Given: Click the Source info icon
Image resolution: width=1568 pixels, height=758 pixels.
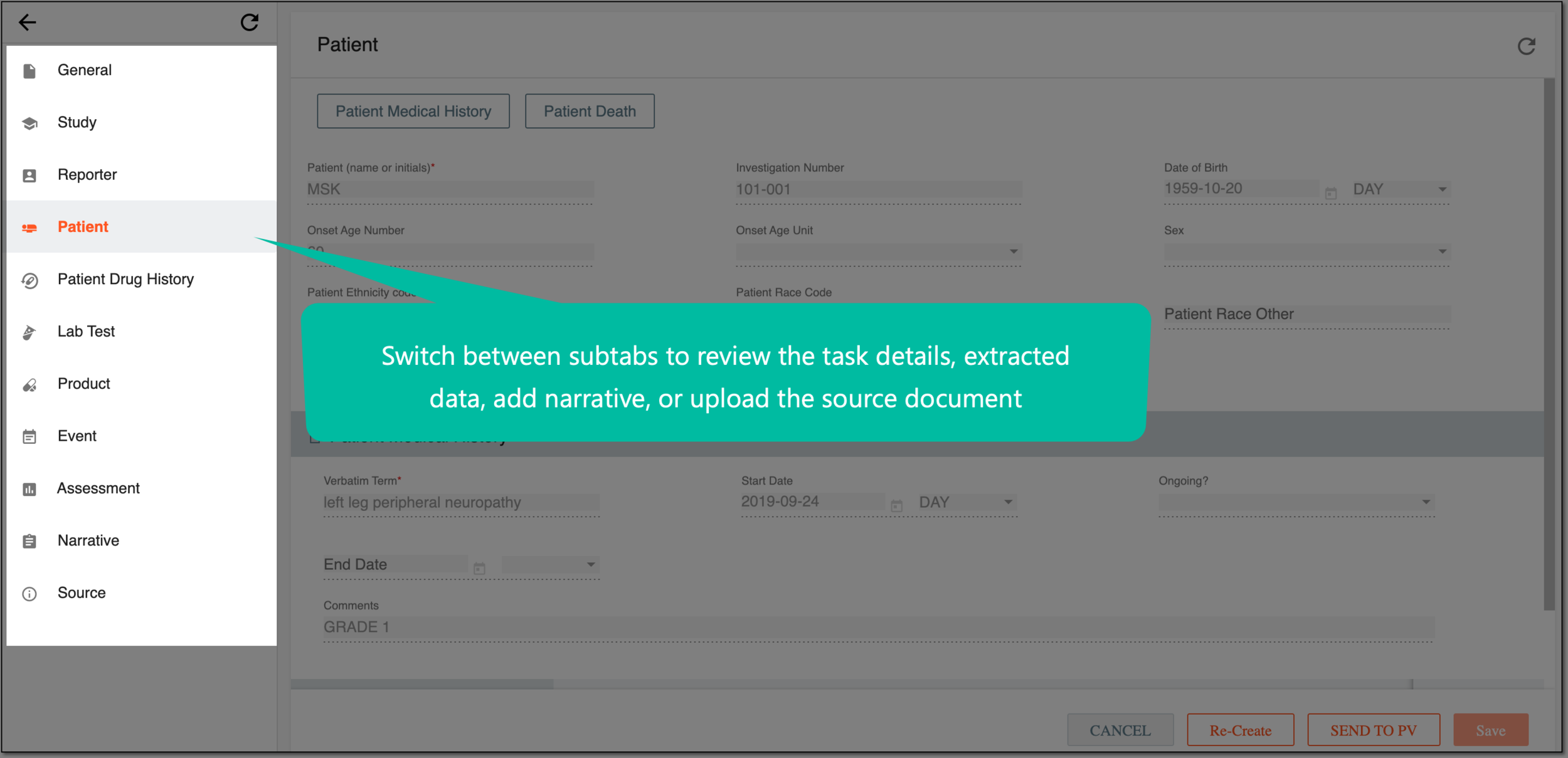Looking at the screenshot, I should click(29, 594).
